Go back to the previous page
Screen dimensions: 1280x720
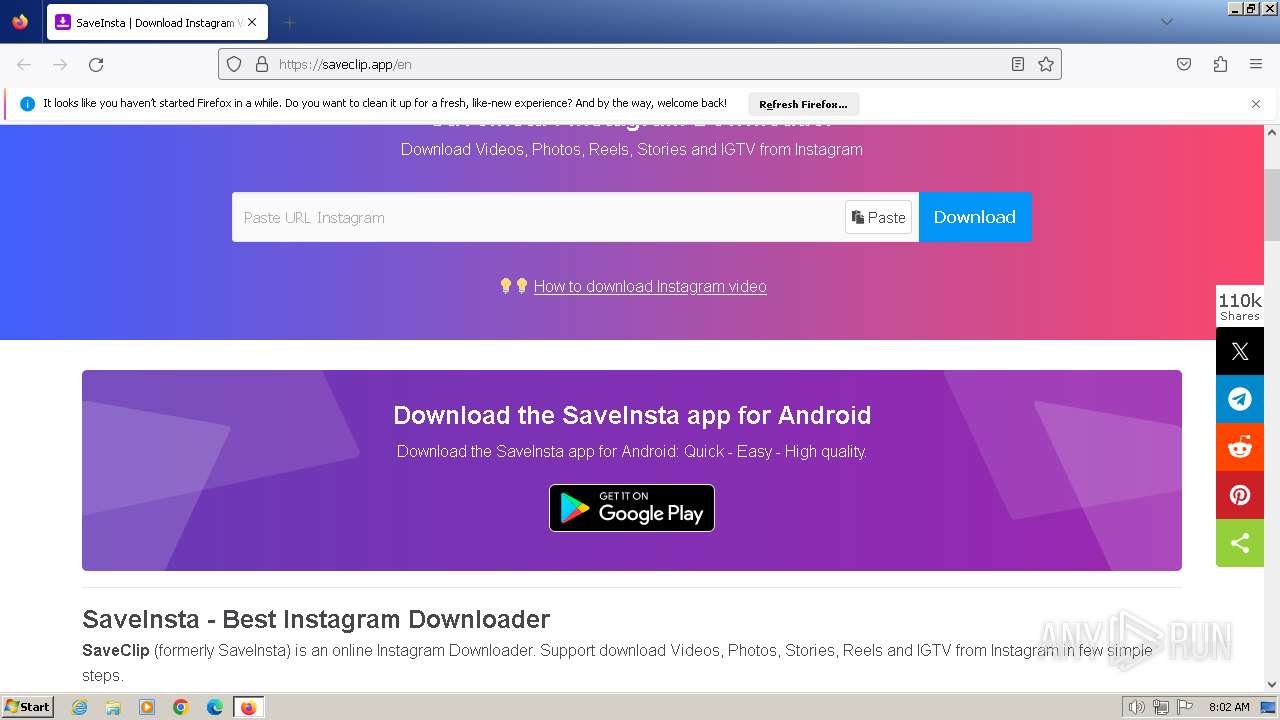pyautogui.click(x=24, y=64)
